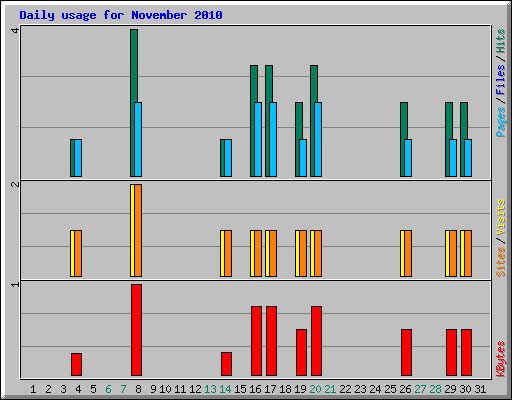
Task: Click day label 29 on the axis
Action: point(450,389)
